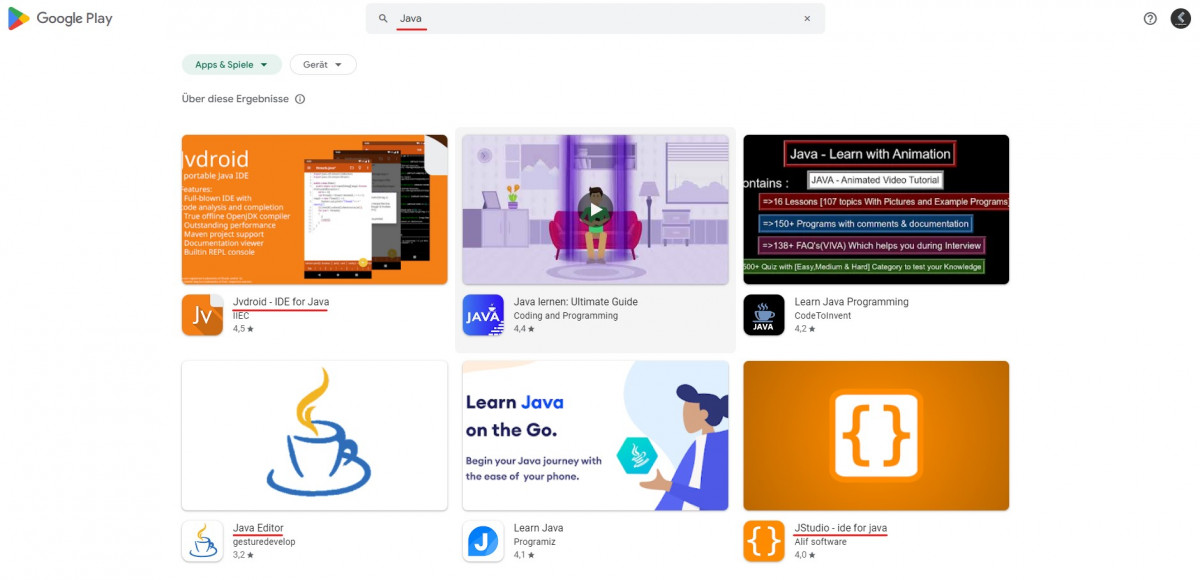Click the Learn Java Programming app icon
Image resolution: width=1200 pixels, height=580 pixels.
(x=764, y=315)
